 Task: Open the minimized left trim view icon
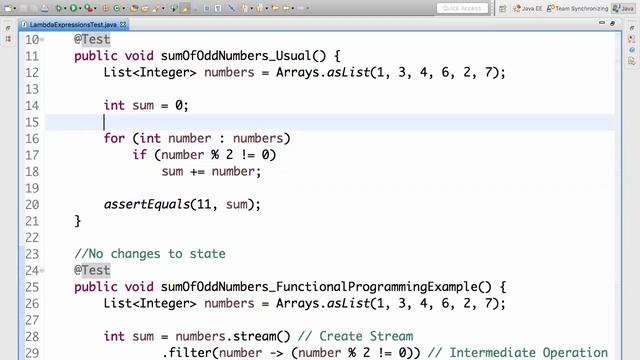[x=8, y=40]
